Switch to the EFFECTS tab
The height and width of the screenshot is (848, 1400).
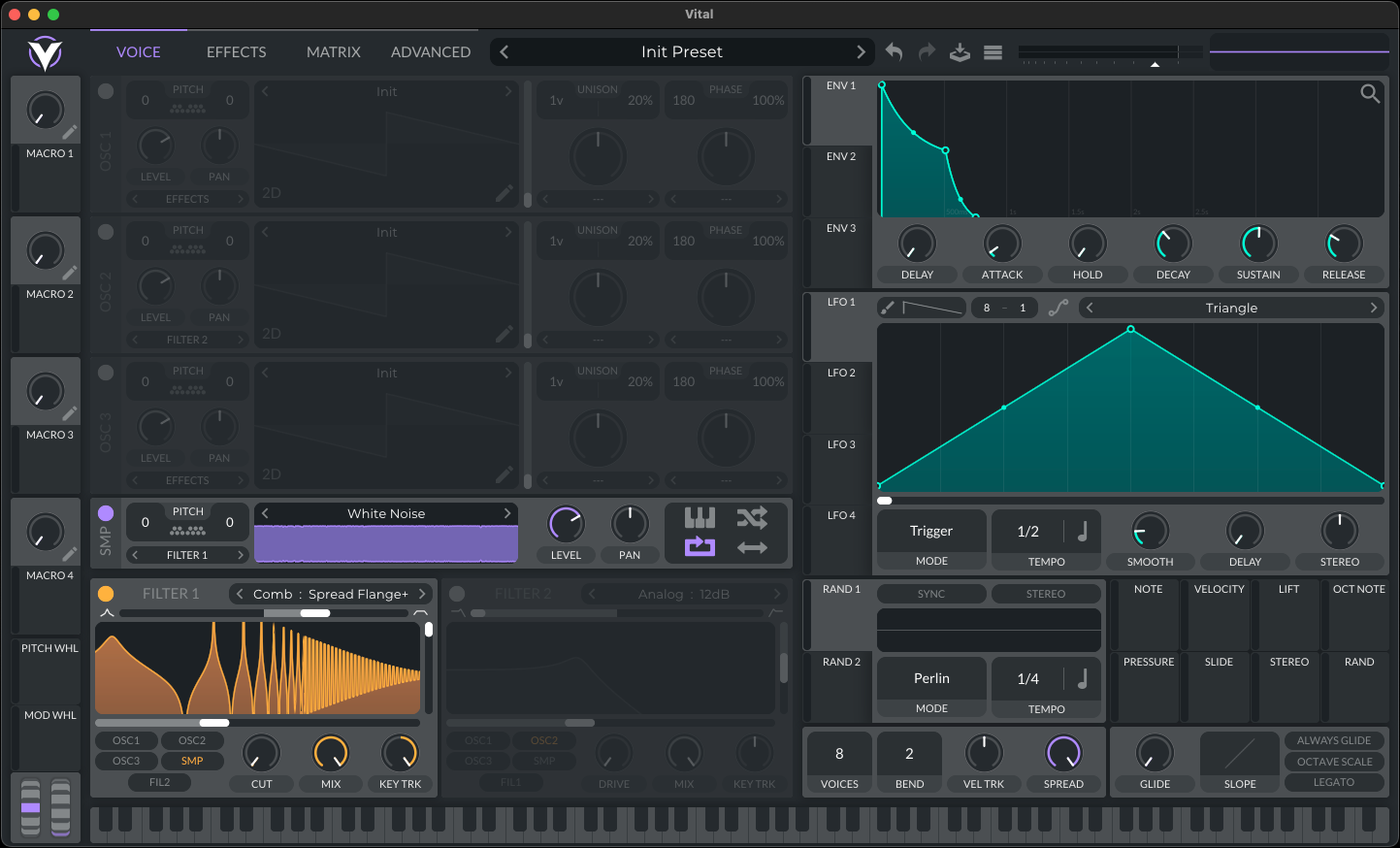pyautogui.click(x=237, y=52)
